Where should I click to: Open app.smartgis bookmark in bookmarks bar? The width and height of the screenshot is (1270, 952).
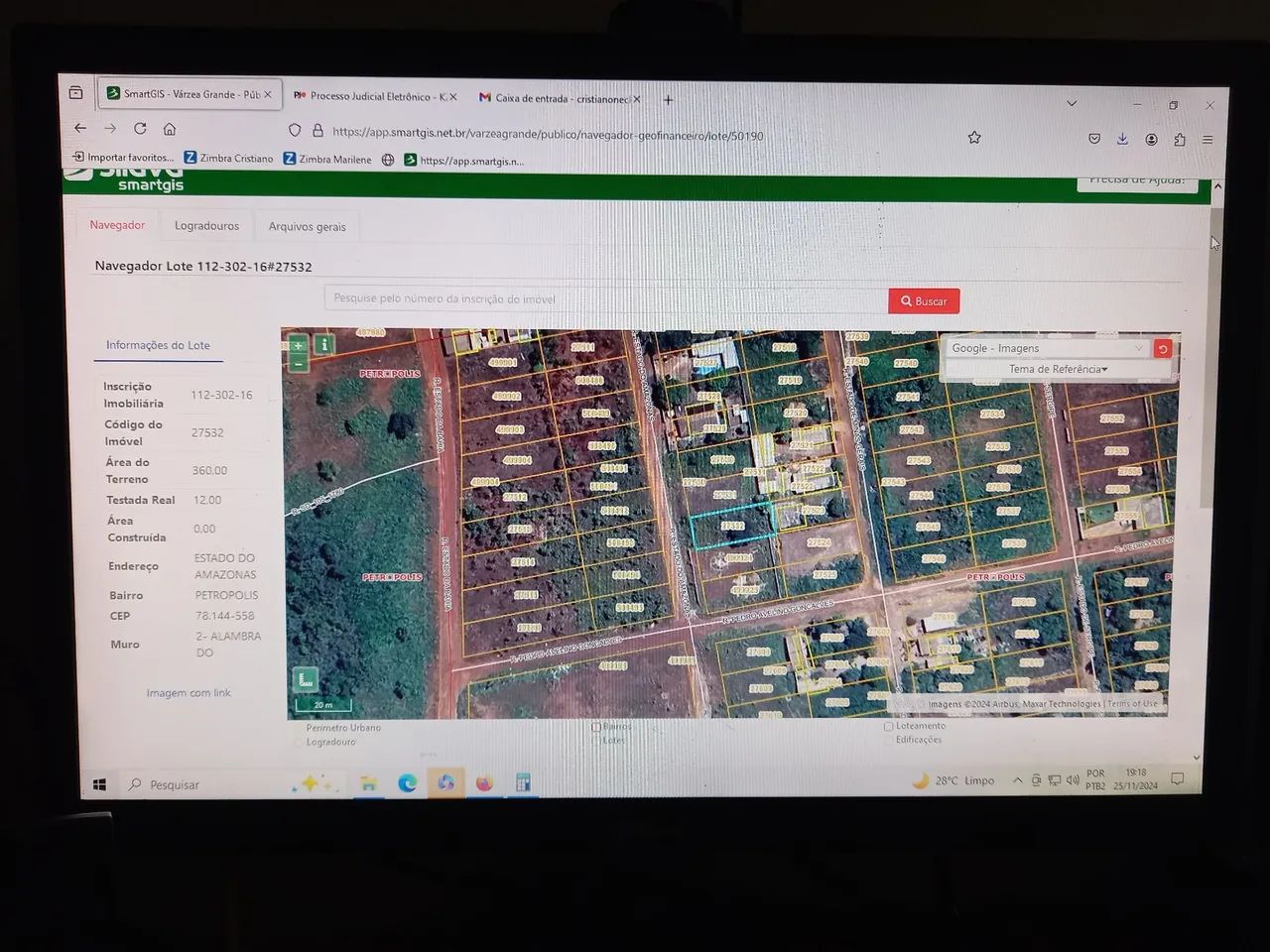(x=463, y=160)
